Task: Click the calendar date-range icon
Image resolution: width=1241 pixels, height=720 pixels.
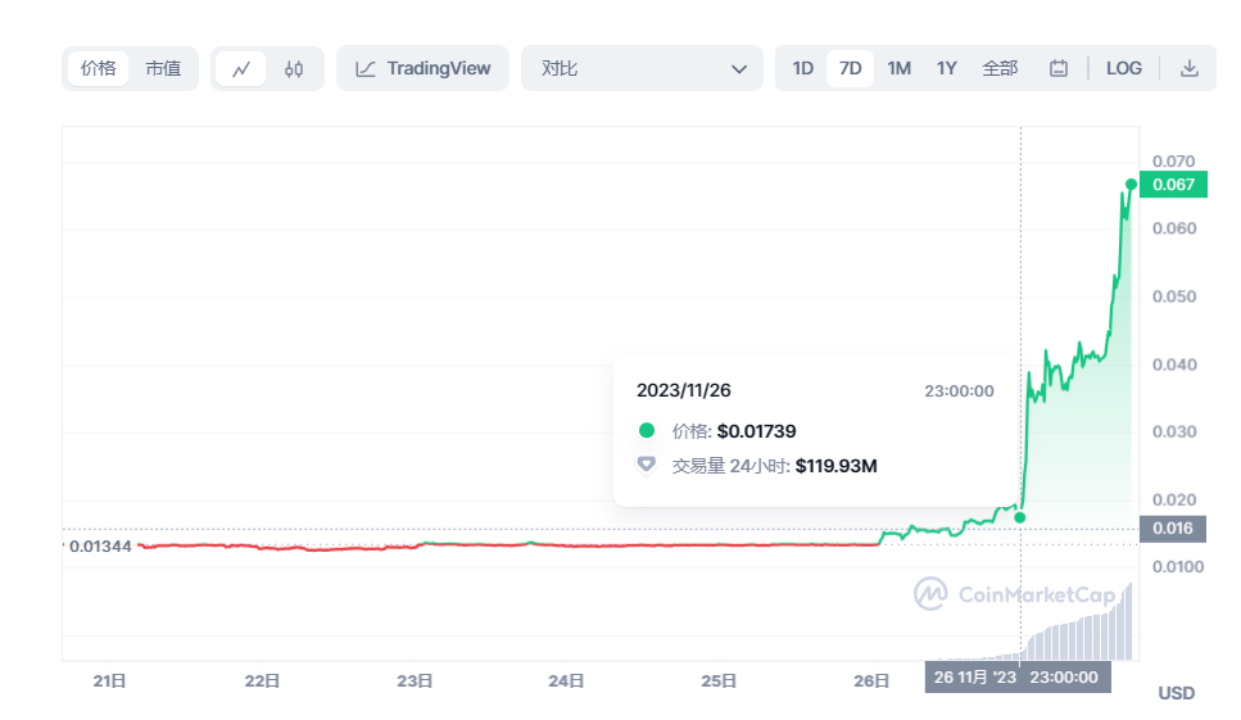Action: [x=1058, y=68]
